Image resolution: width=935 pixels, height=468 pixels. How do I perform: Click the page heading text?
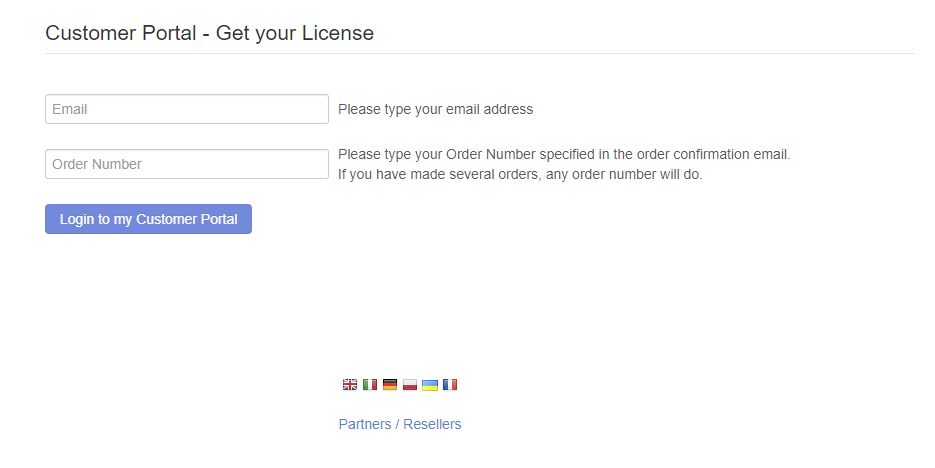tap(209, 33)
